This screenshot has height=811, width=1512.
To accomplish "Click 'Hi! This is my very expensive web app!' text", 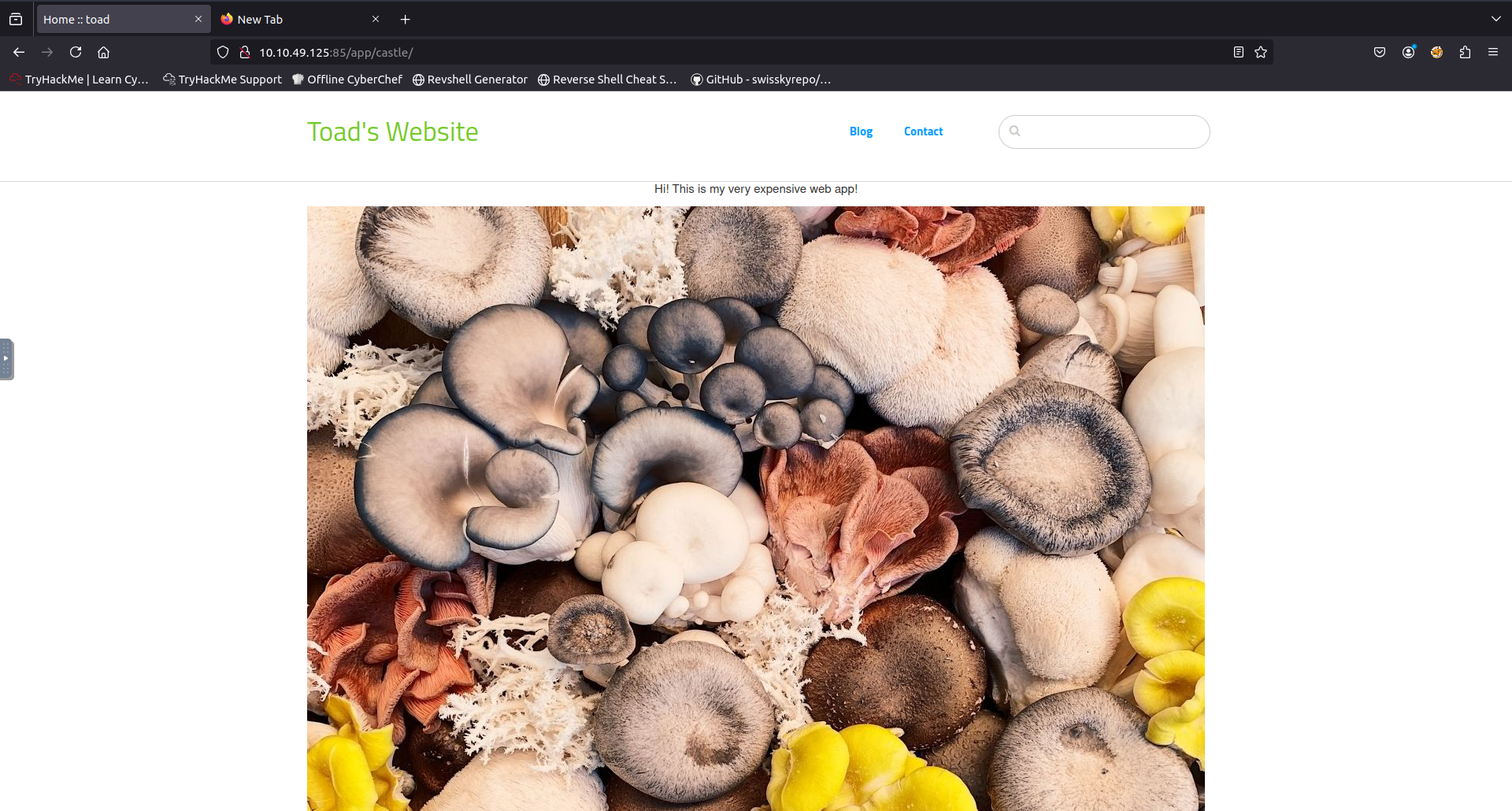I will coord(755,189).
